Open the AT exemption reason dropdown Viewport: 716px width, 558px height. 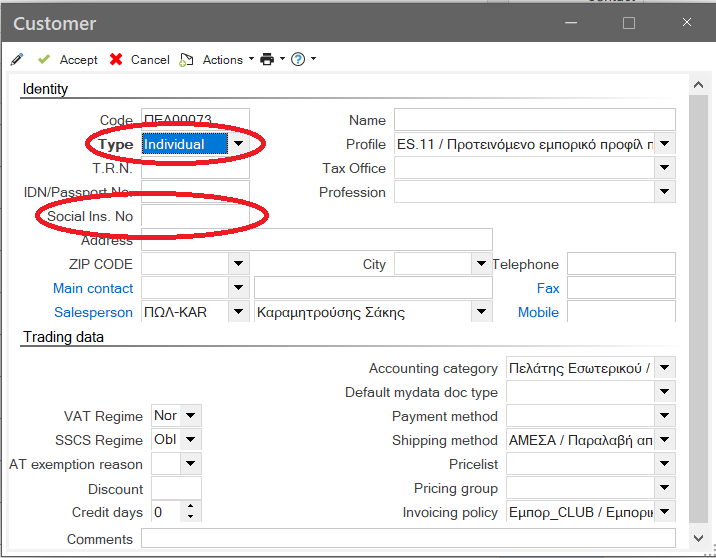point(191,463)
